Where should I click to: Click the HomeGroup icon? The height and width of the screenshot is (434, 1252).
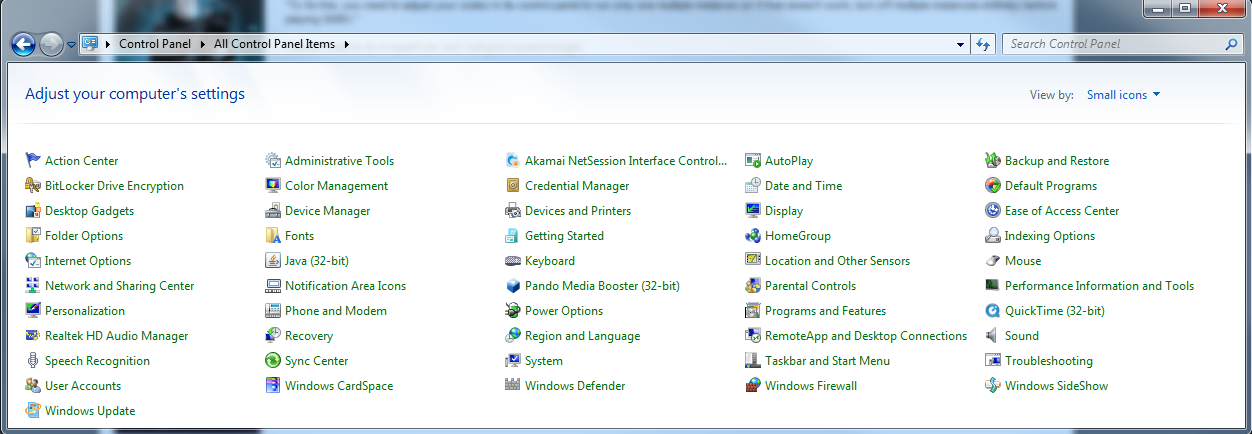click(x=753, y=236)
